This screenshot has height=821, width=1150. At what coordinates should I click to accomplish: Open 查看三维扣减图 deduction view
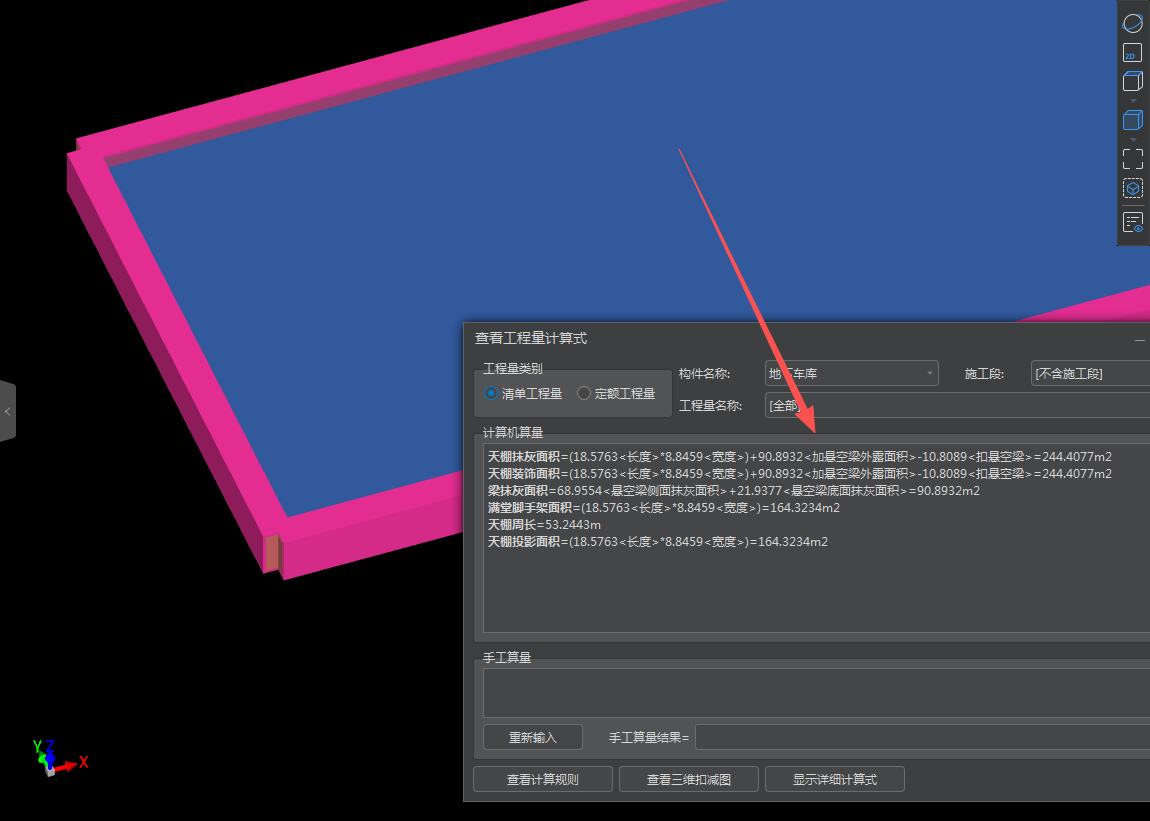click(x=688, y=778)
